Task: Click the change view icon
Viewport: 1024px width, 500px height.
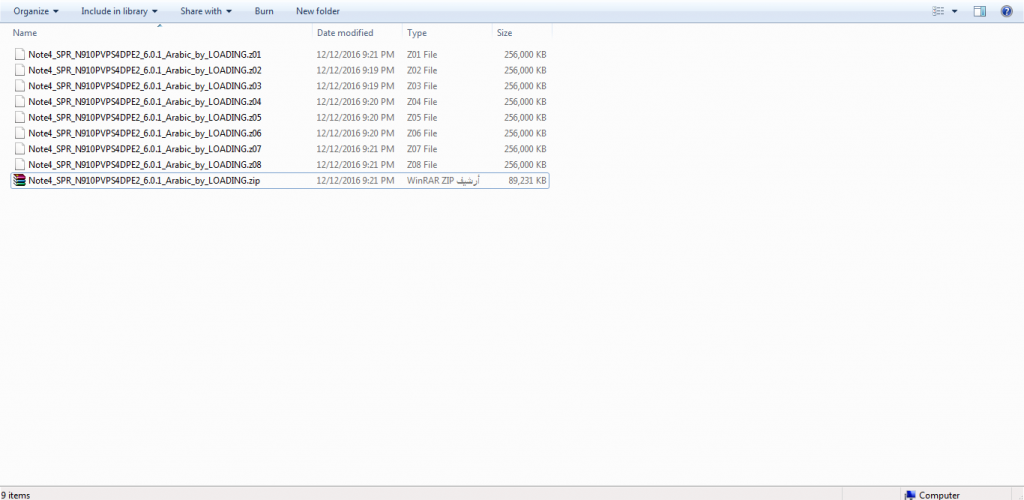Action: (938, 11)
